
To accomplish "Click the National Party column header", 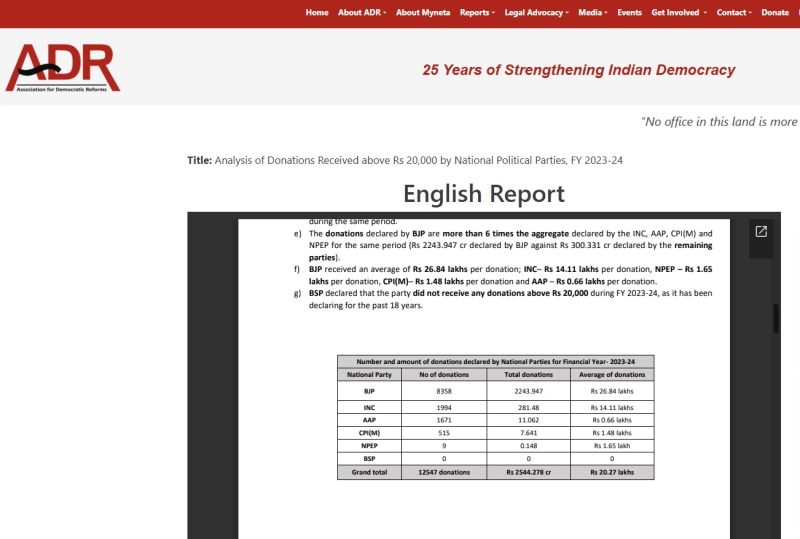I will pos(369,375).
